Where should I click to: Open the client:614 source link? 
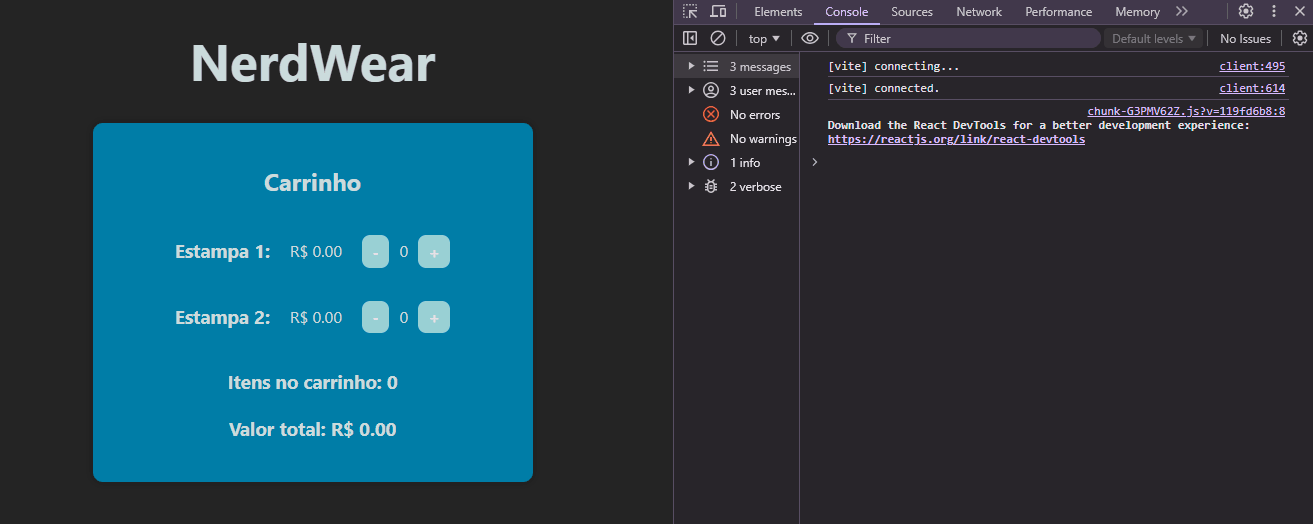tap(1252, 88)
